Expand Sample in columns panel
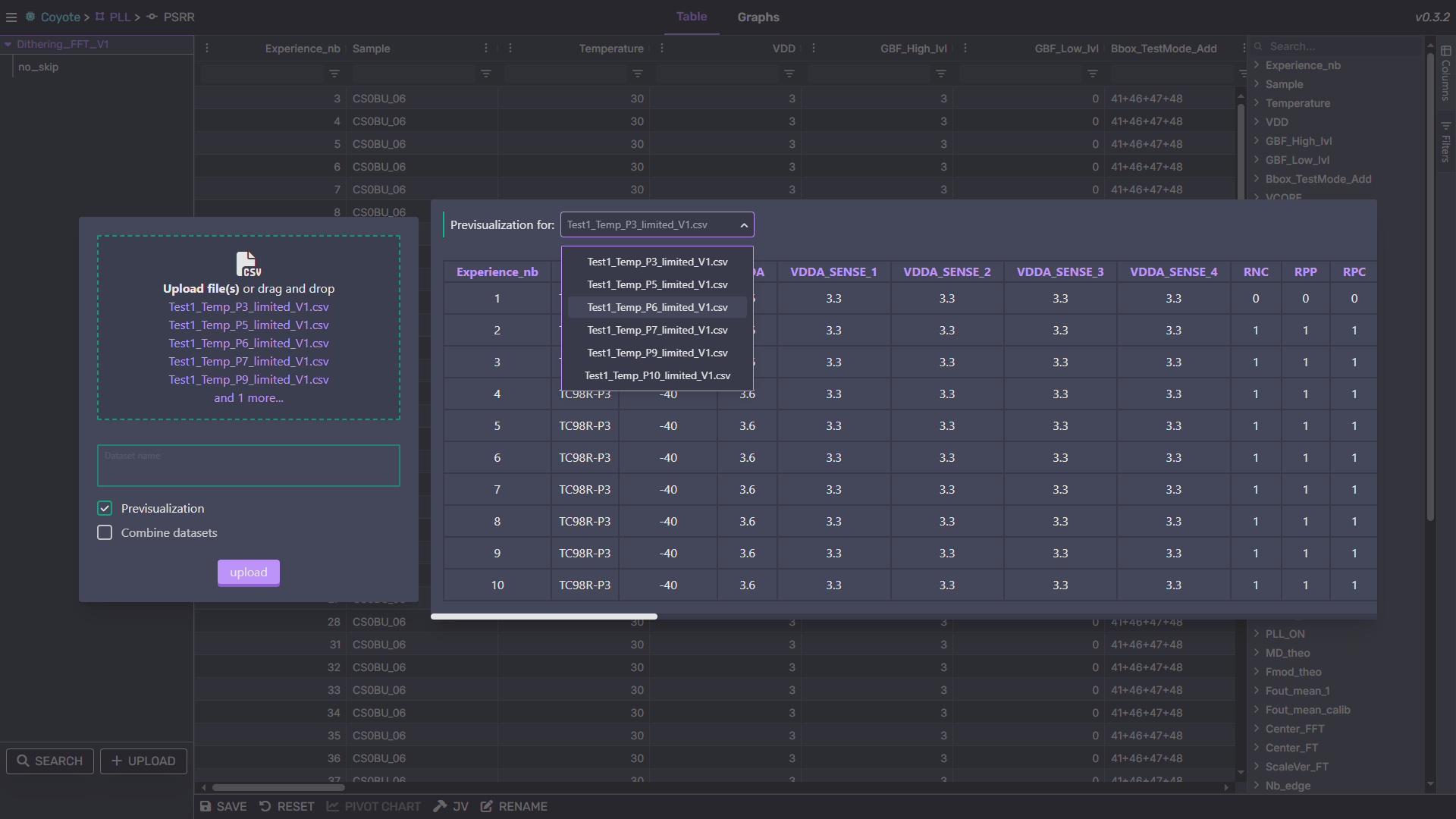Viewport: 1456px width, 819px height. pos(1257,84)
